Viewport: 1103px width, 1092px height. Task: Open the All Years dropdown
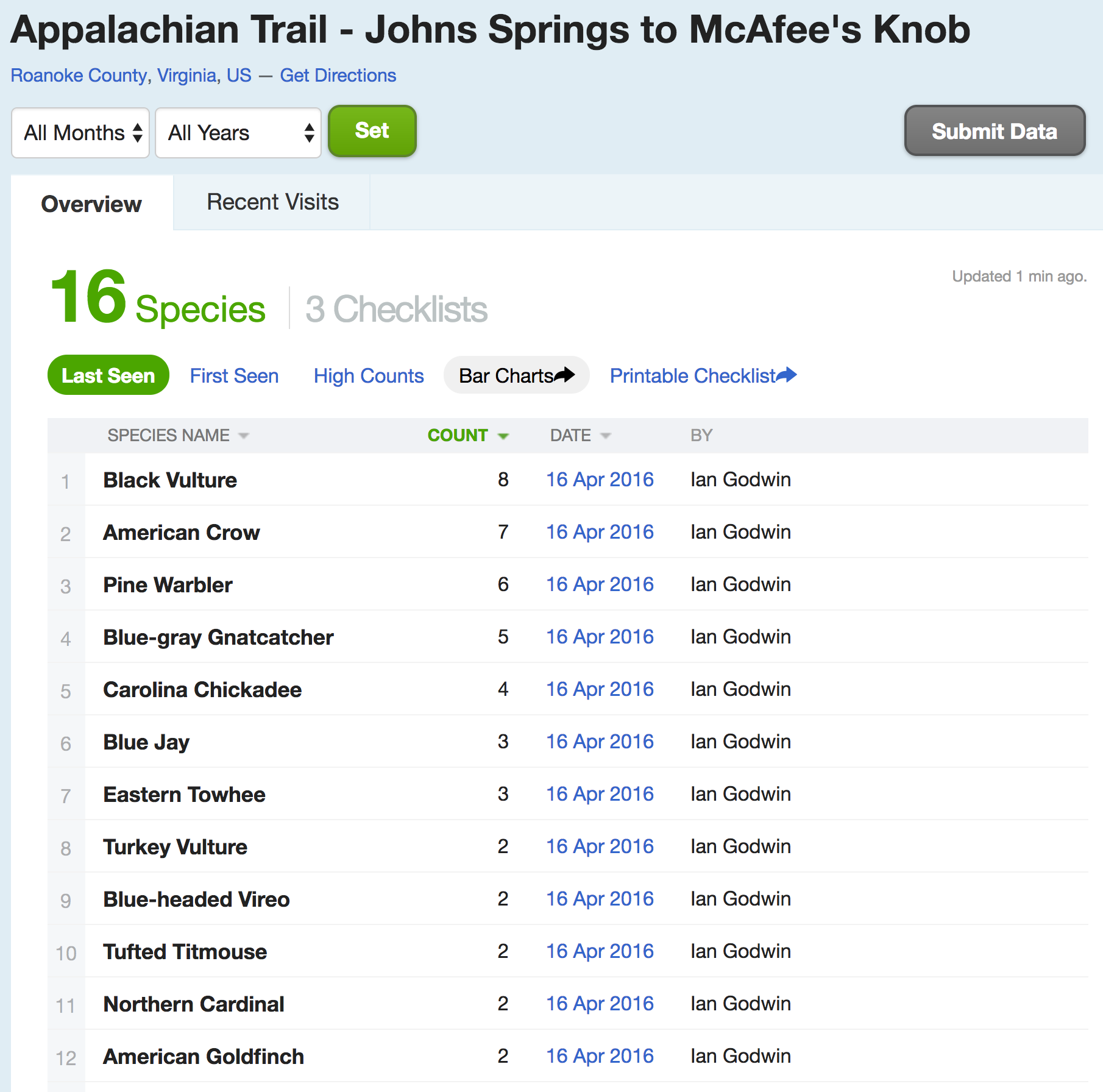(238, 133)
